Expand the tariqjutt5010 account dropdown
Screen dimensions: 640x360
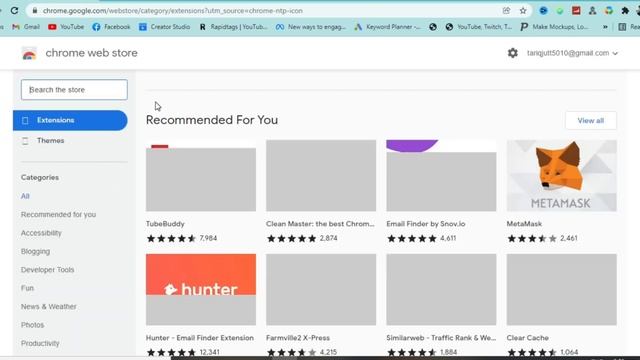pos(572,53)
